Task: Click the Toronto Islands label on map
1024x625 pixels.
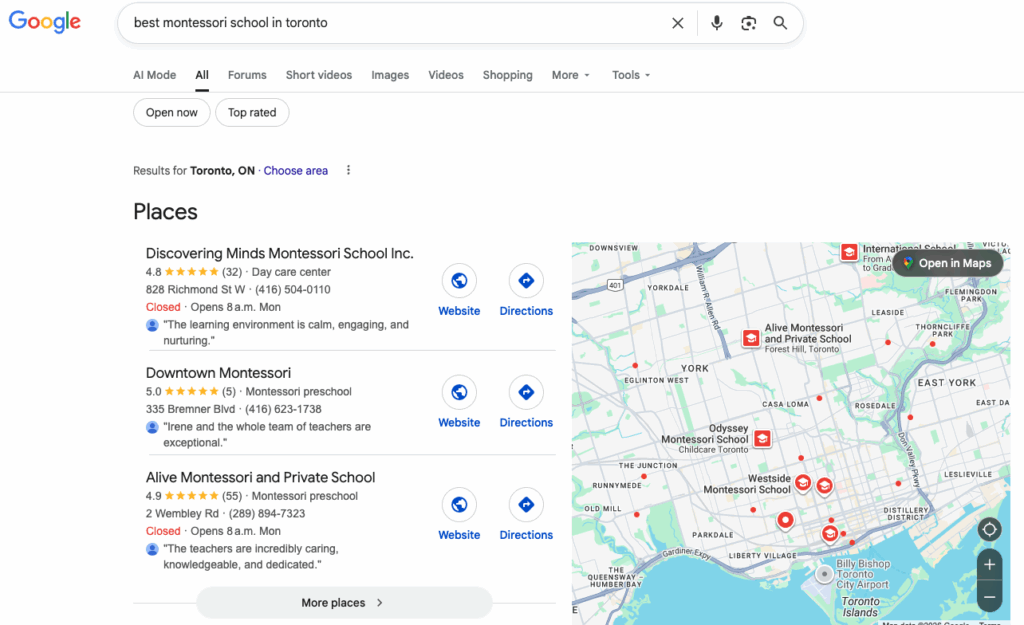Action: [x=860, y=607]
